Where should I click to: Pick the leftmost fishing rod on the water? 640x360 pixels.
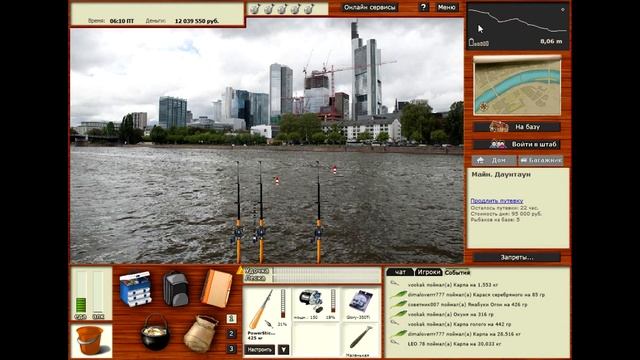(238, 211)
